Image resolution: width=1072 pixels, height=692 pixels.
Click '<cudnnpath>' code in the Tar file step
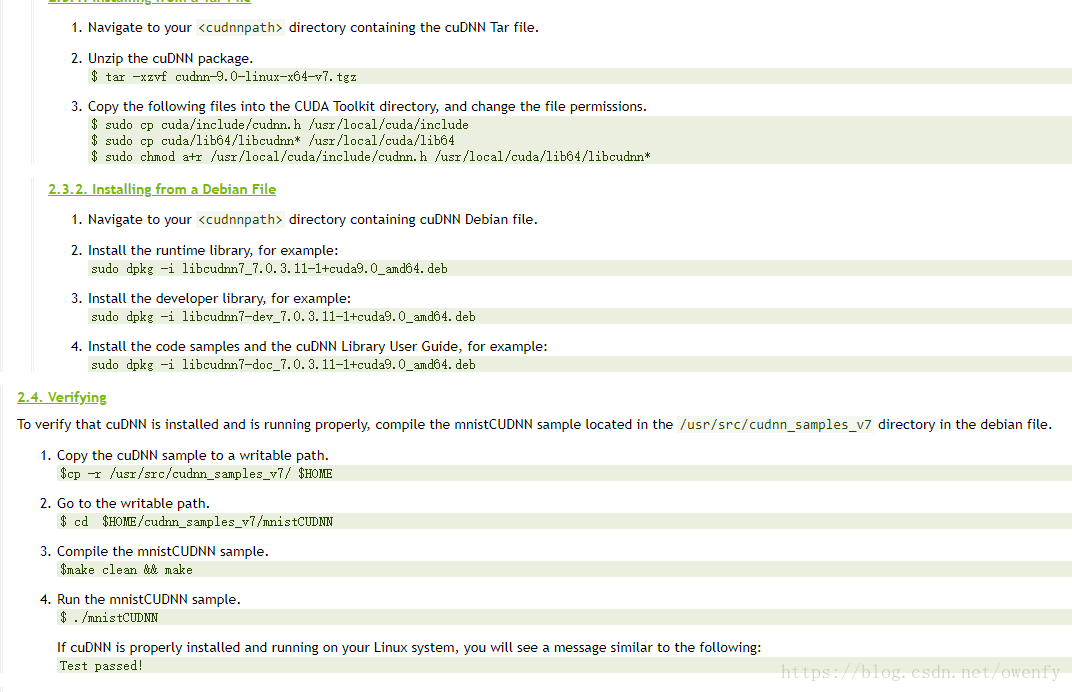pos(240,27)
